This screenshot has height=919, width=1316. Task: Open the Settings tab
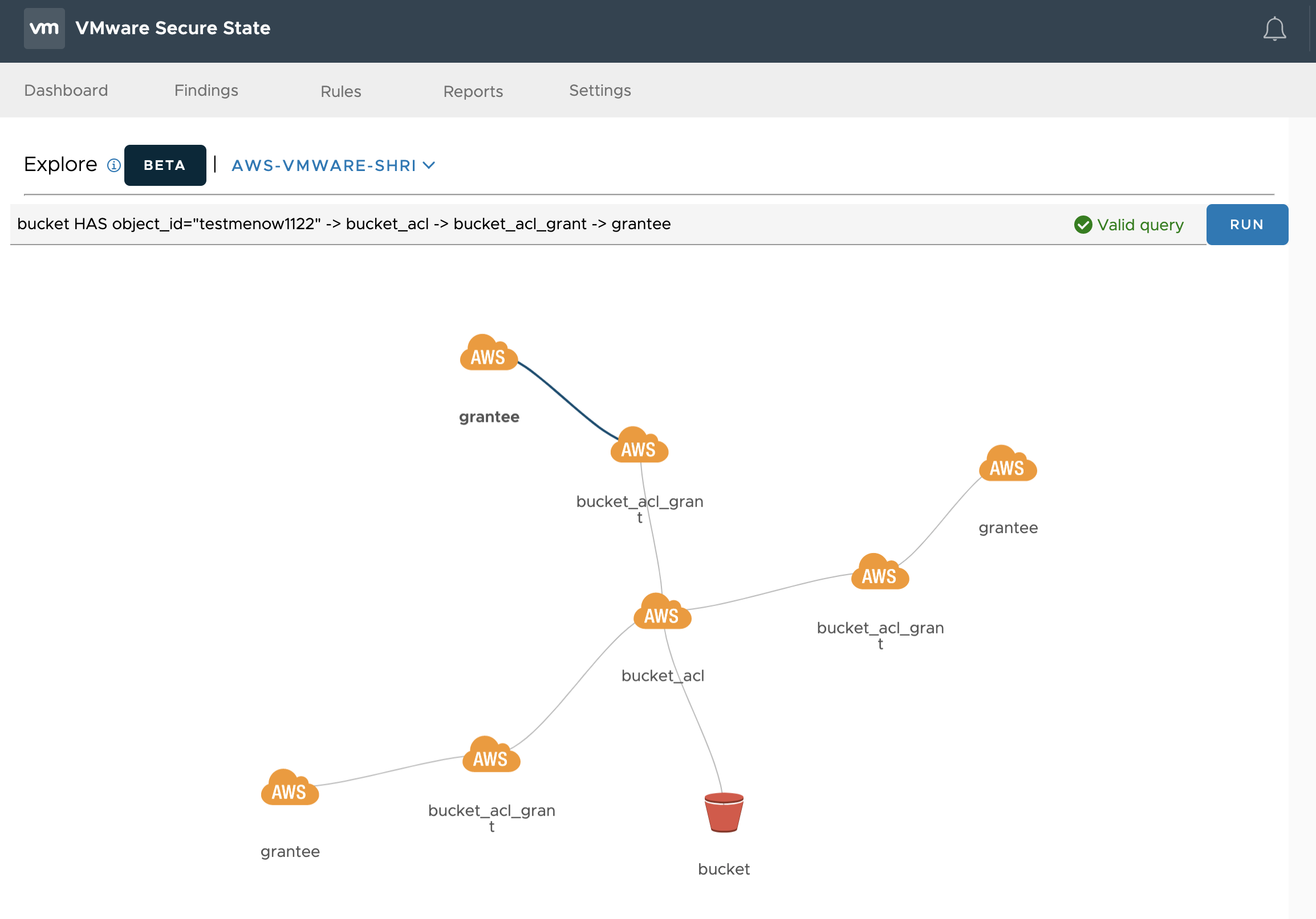point(600,91)
